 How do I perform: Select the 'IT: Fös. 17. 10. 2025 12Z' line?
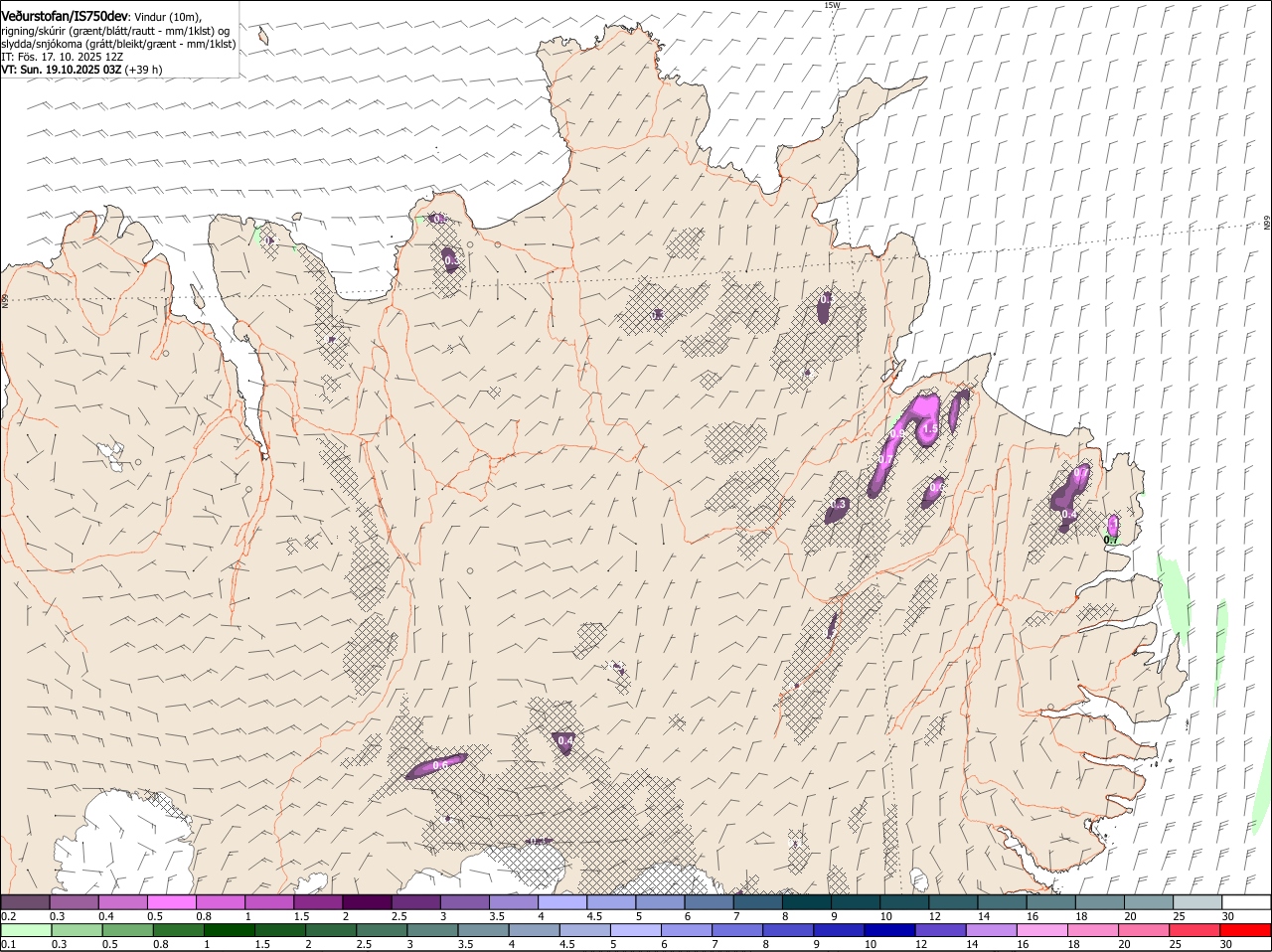click(x=63, y=57)
